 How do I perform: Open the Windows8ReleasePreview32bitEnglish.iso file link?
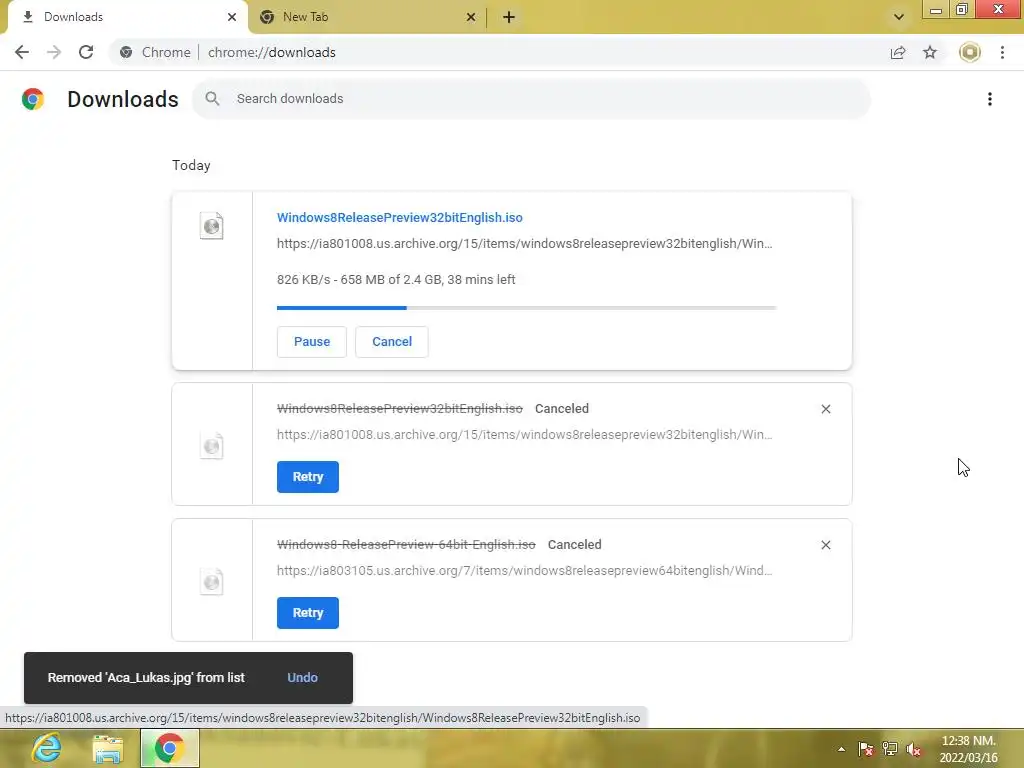[400, 217]
